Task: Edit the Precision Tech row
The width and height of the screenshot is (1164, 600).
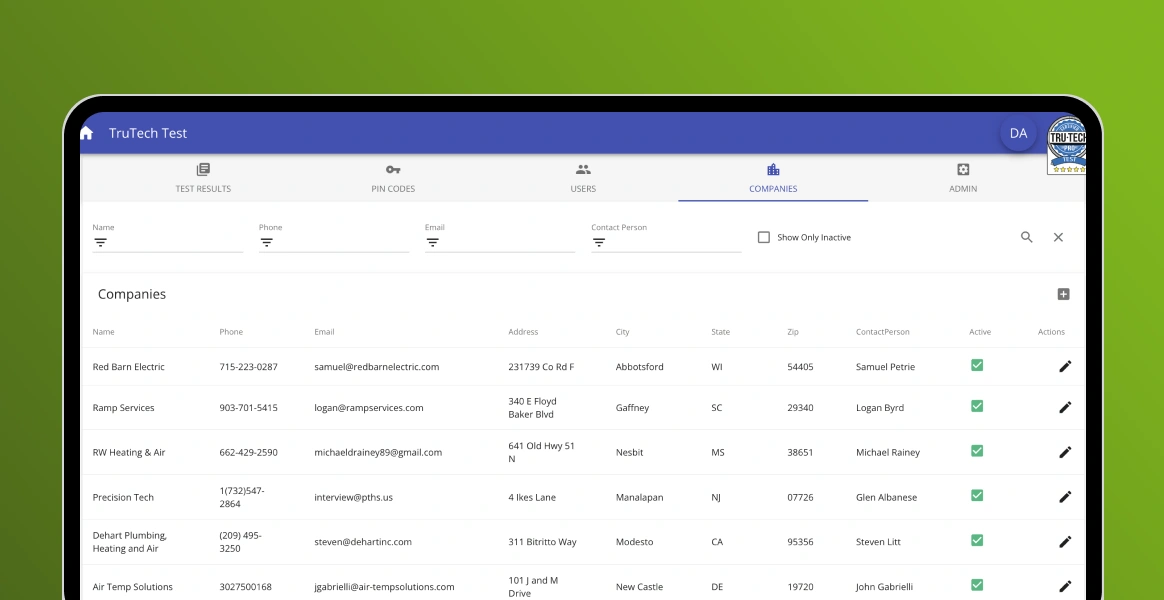Action: tap(1065, 497)
